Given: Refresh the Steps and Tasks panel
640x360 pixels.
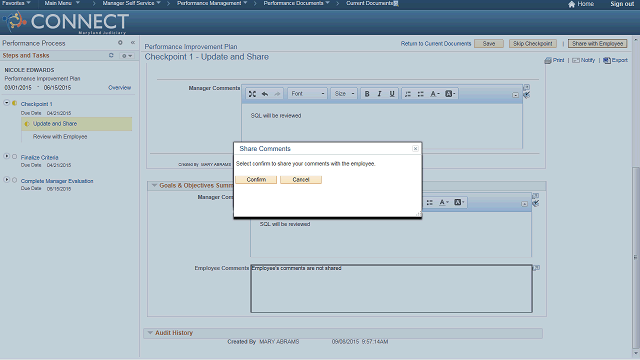Looking at the screenshot, I should click(x=111, y=55).
